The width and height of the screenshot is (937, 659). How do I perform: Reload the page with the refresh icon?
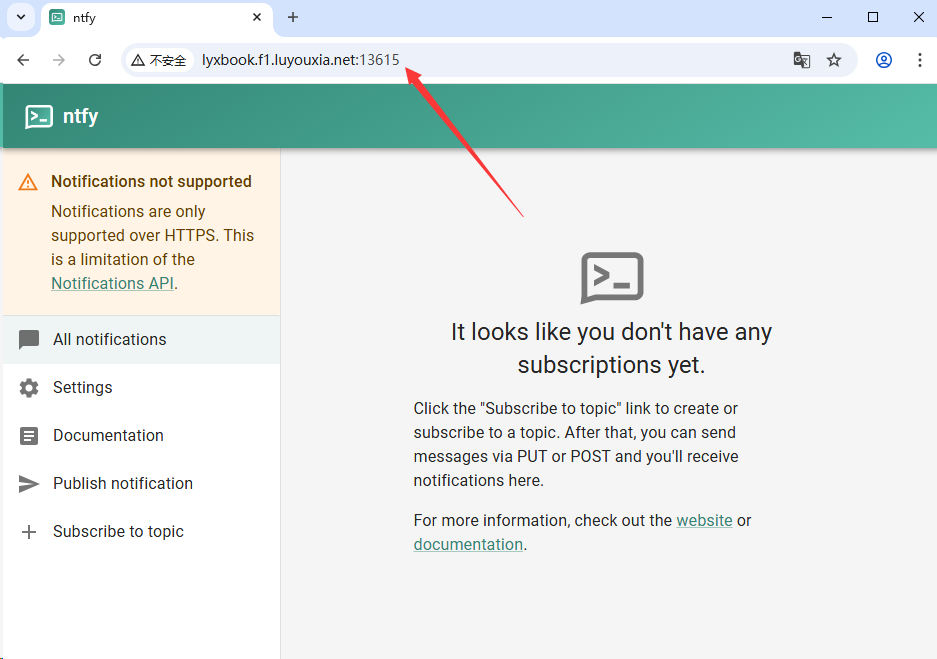[x=95, y=60]
